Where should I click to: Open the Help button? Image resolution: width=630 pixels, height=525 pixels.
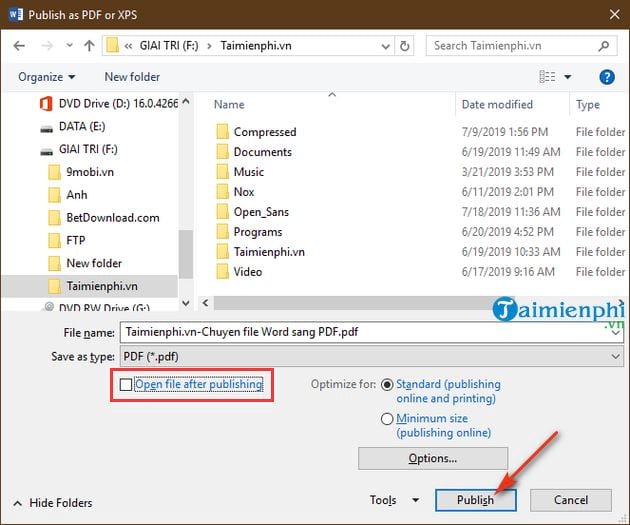click(607, 77)
